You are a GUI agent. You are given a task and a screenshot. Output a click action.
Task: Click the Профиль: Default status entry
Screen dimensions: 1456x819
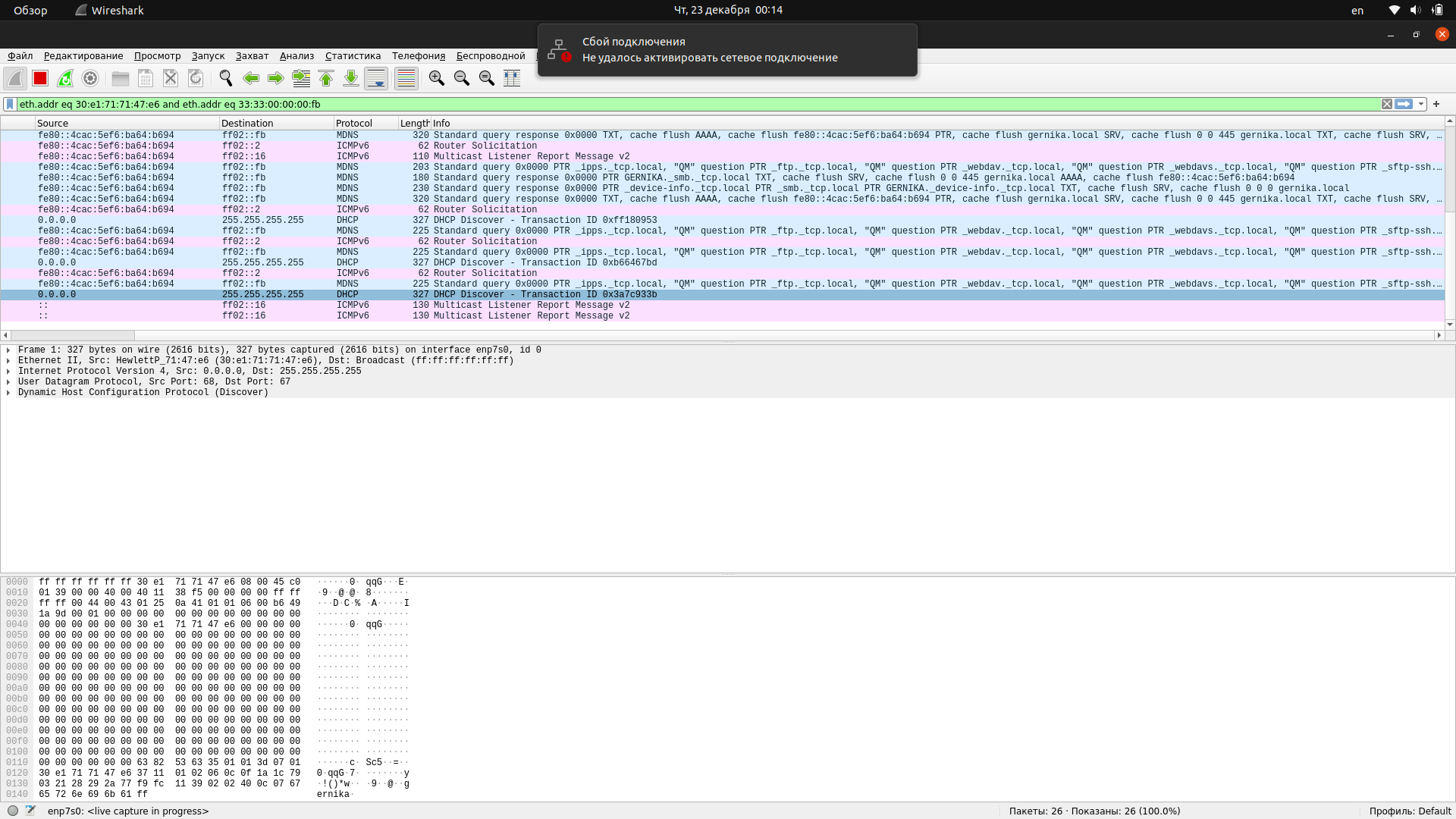tap(1410, 811)
